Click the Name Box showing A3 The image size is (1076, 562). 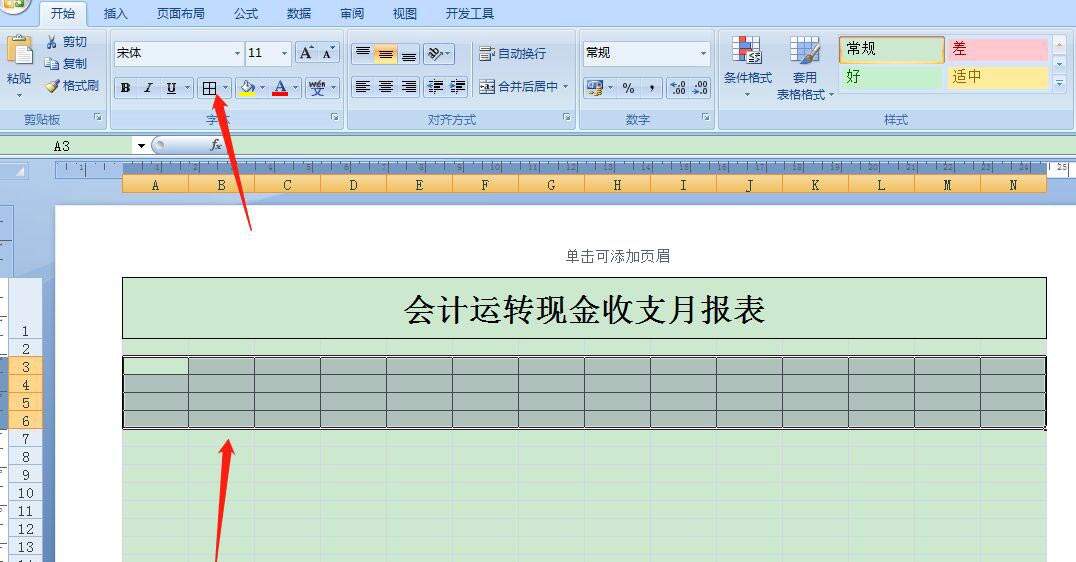pyautogui.click(x=67, y=145)
